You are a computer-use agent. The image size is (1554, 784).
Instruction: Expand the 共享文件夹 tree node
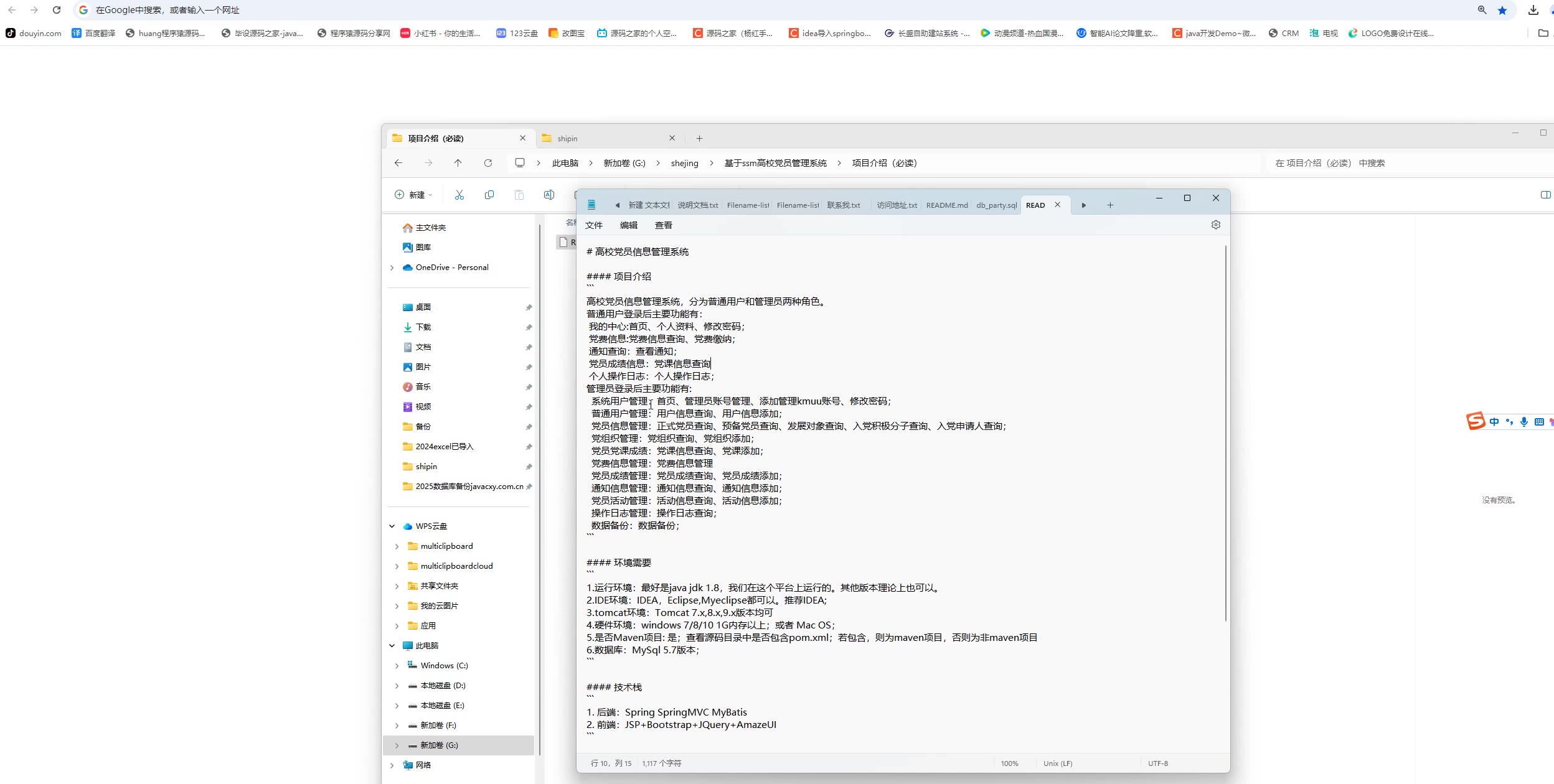coord(397,586)
